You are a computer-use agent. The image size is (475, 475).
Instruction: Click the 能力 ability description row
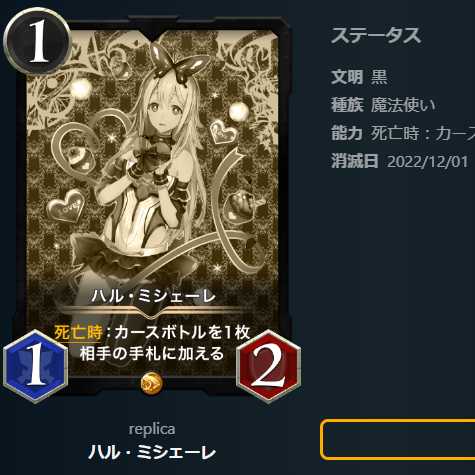coord(403,133)
